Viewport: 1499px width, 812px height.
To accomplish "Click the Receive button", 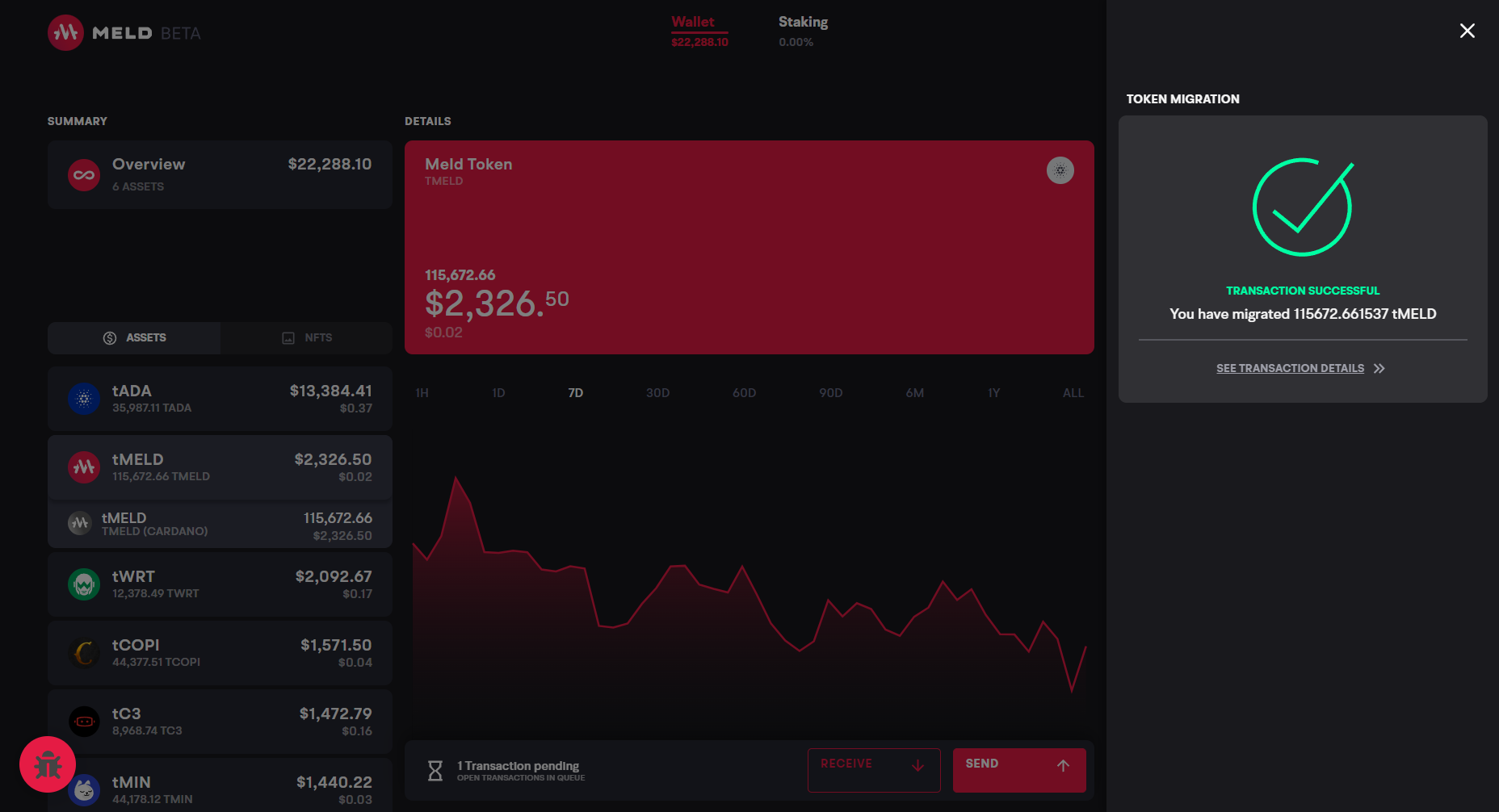I will pos(874,770).
